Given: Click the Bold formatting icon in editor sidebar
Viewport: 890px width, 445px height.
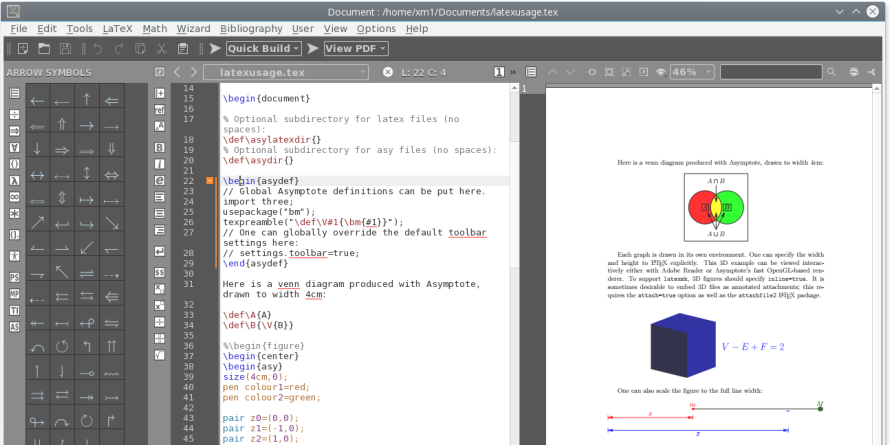Looking at the screenshot, I should tap(160, 147).
